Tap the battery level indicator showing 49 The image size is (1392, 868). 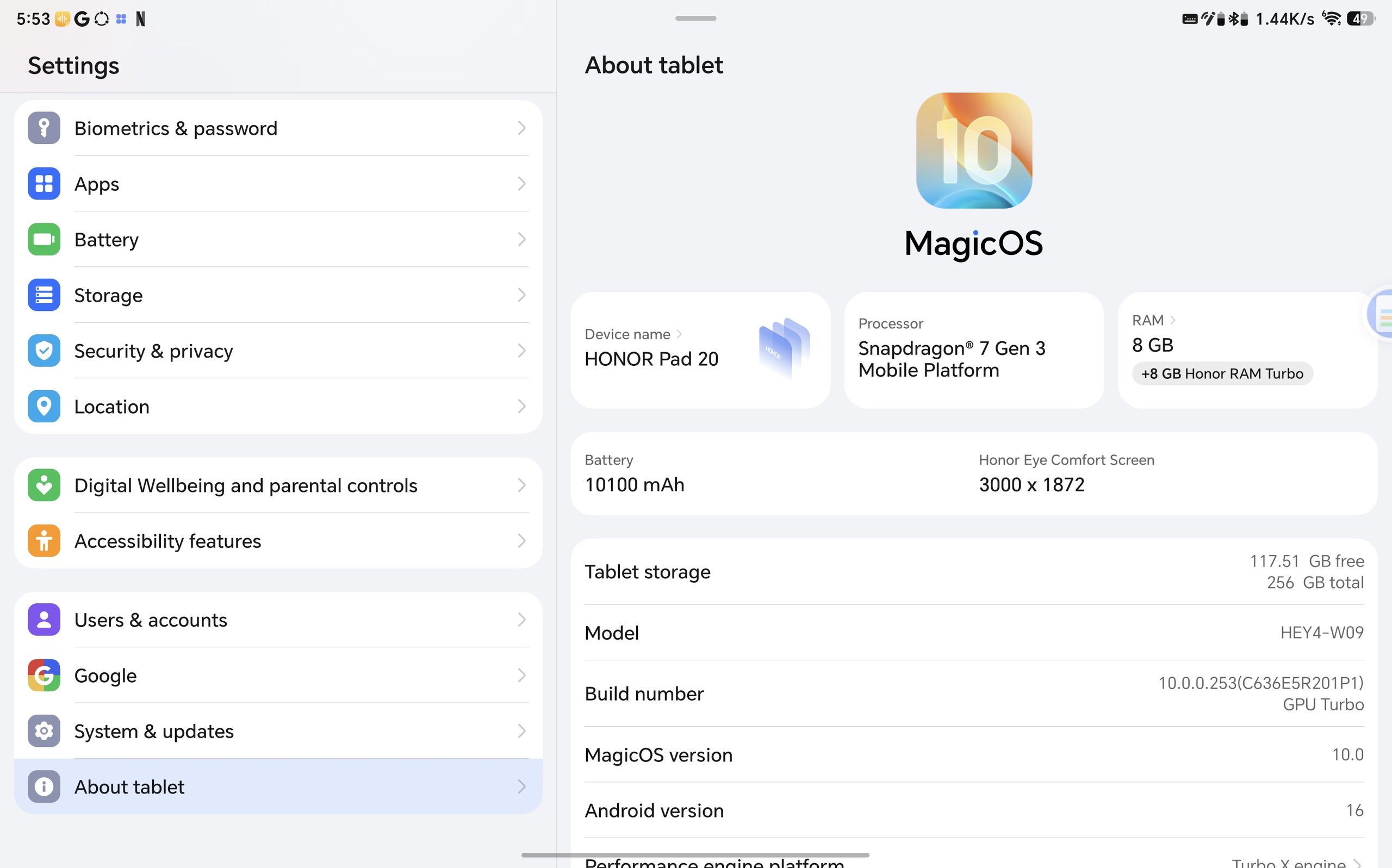pos(1360,18)
